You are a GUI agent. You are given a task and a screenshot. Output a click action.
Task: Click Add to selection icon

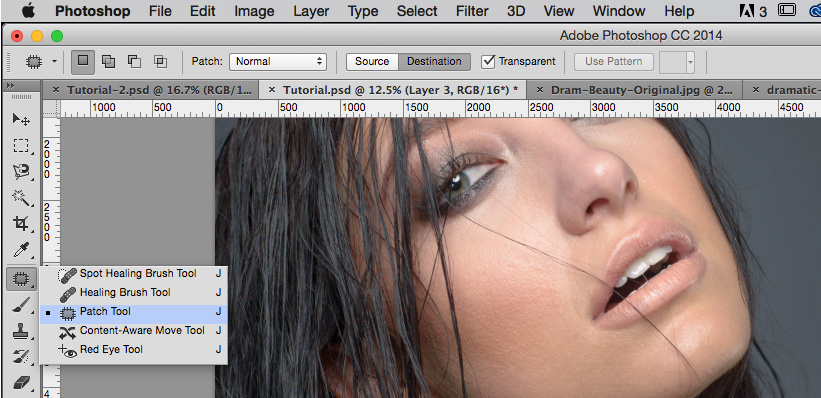click(108, 61)
